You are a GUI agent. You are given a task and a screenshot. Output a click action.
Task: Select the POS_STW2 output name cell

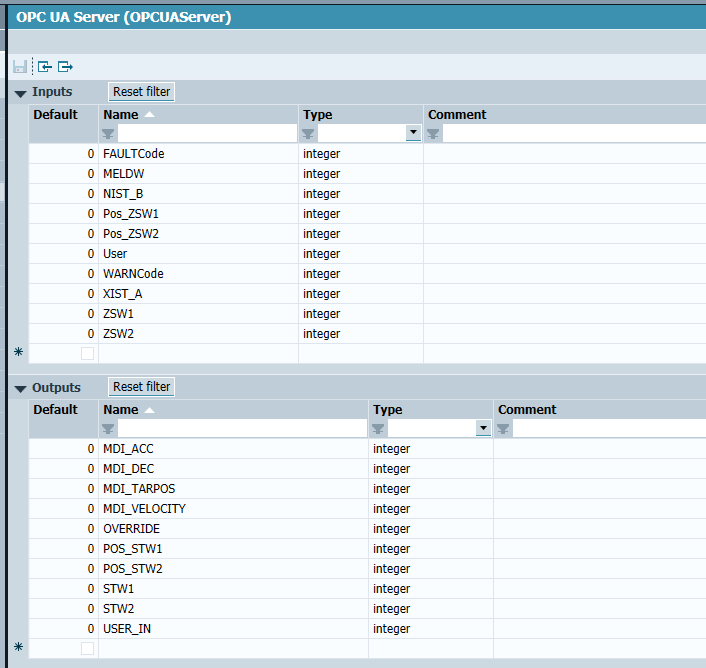[x=233, y=569]
